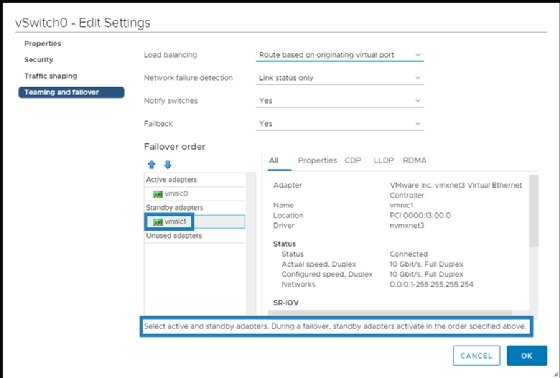The width and height of the screenshot is (560, 378).
Task: Move selected adapter up with blue arrow
Action: pyautogui.click(x=151, y=165)
